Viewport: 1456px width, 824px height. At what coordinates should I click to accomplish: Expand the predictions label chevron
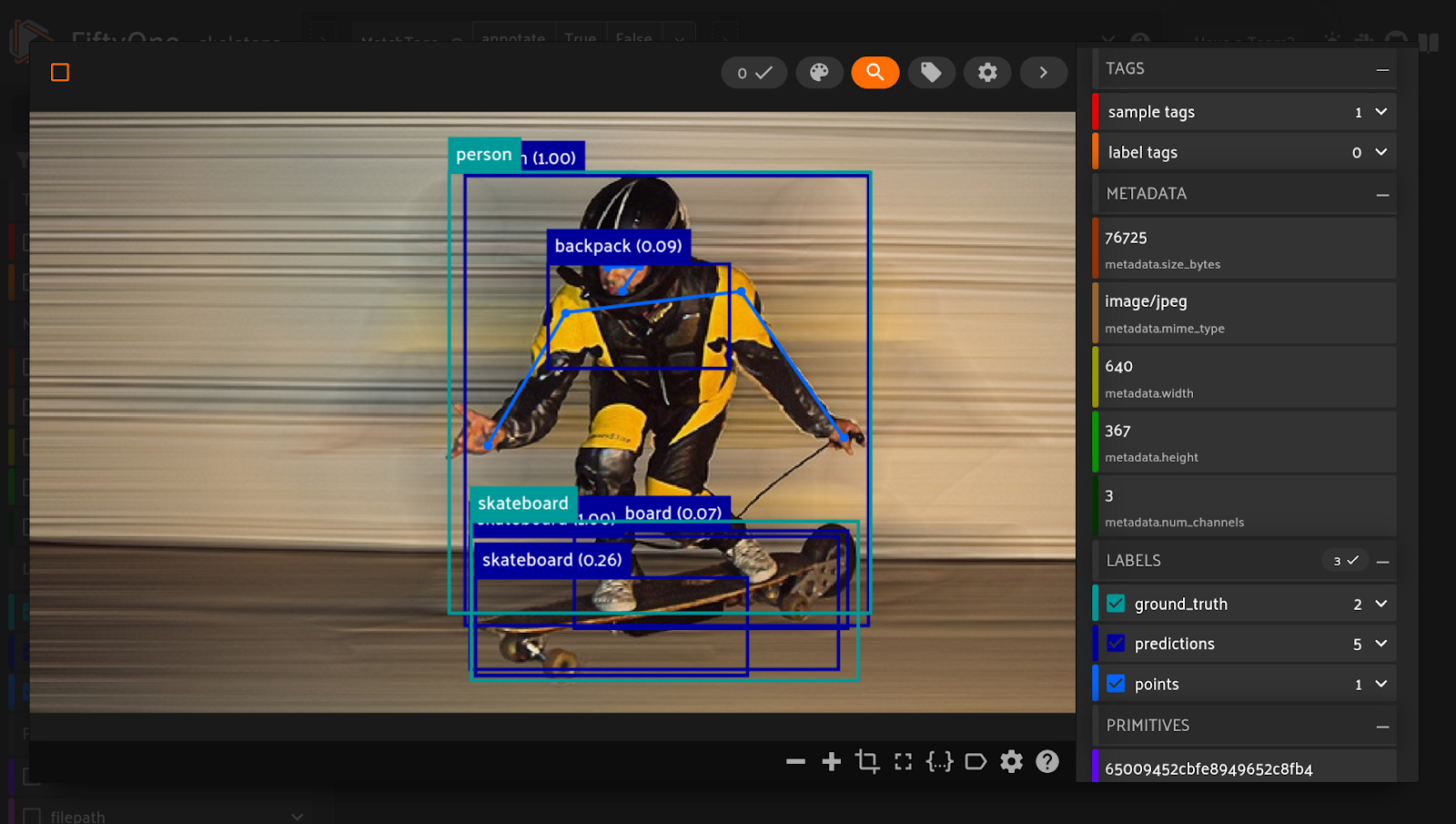(x=1380, y=644)
